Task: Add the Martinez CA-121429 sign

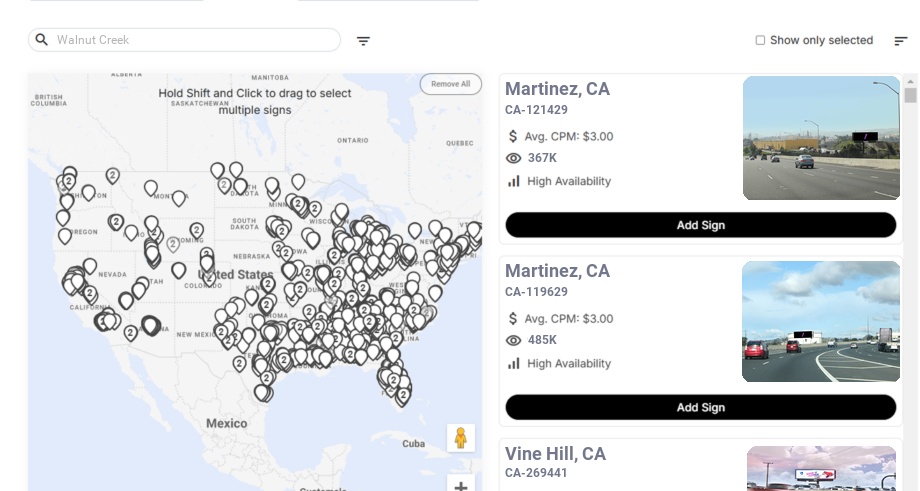Action: click(x=700, y=225)
